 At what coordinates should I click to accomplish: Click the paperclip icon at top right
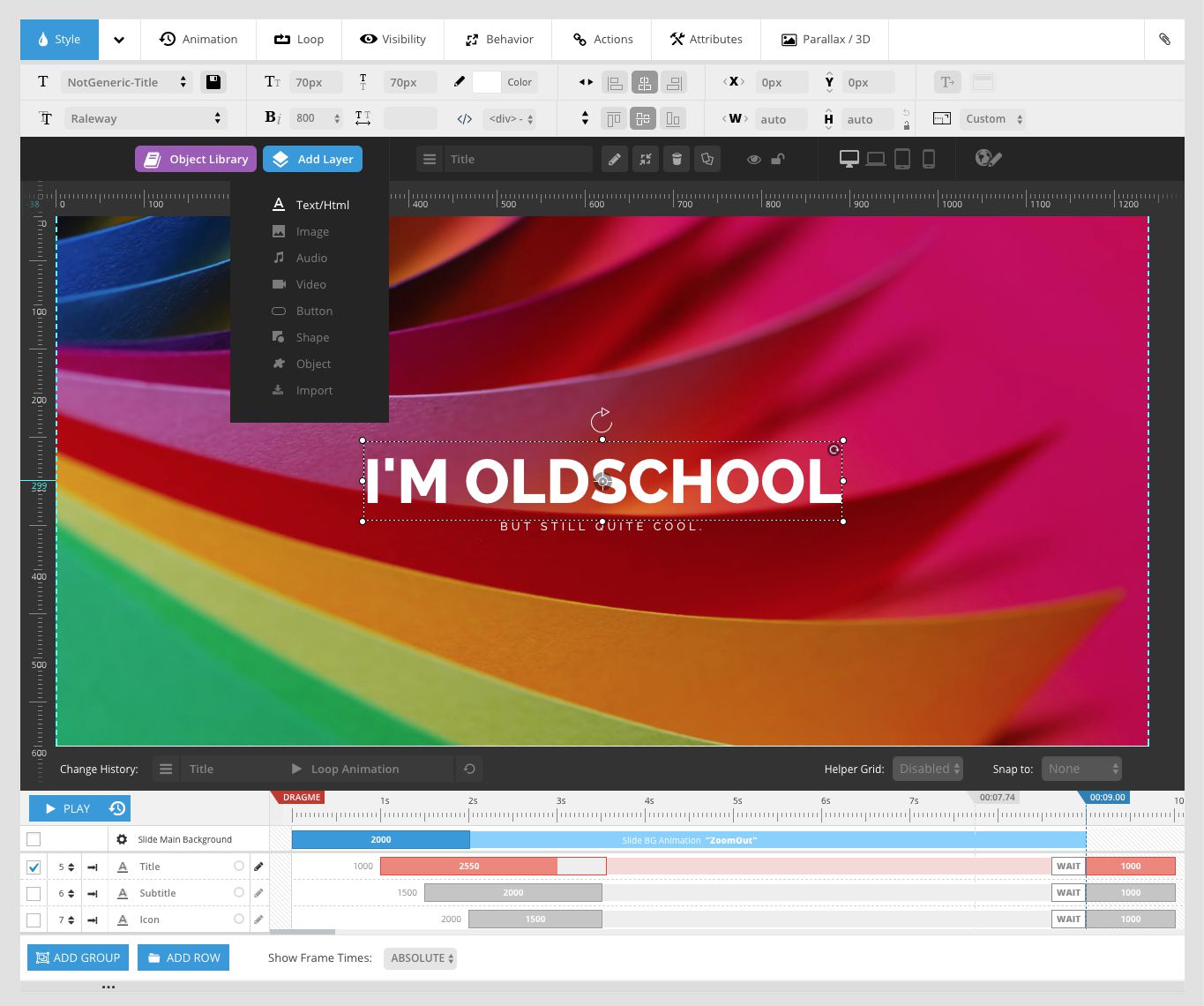(x=1164, y=40)
